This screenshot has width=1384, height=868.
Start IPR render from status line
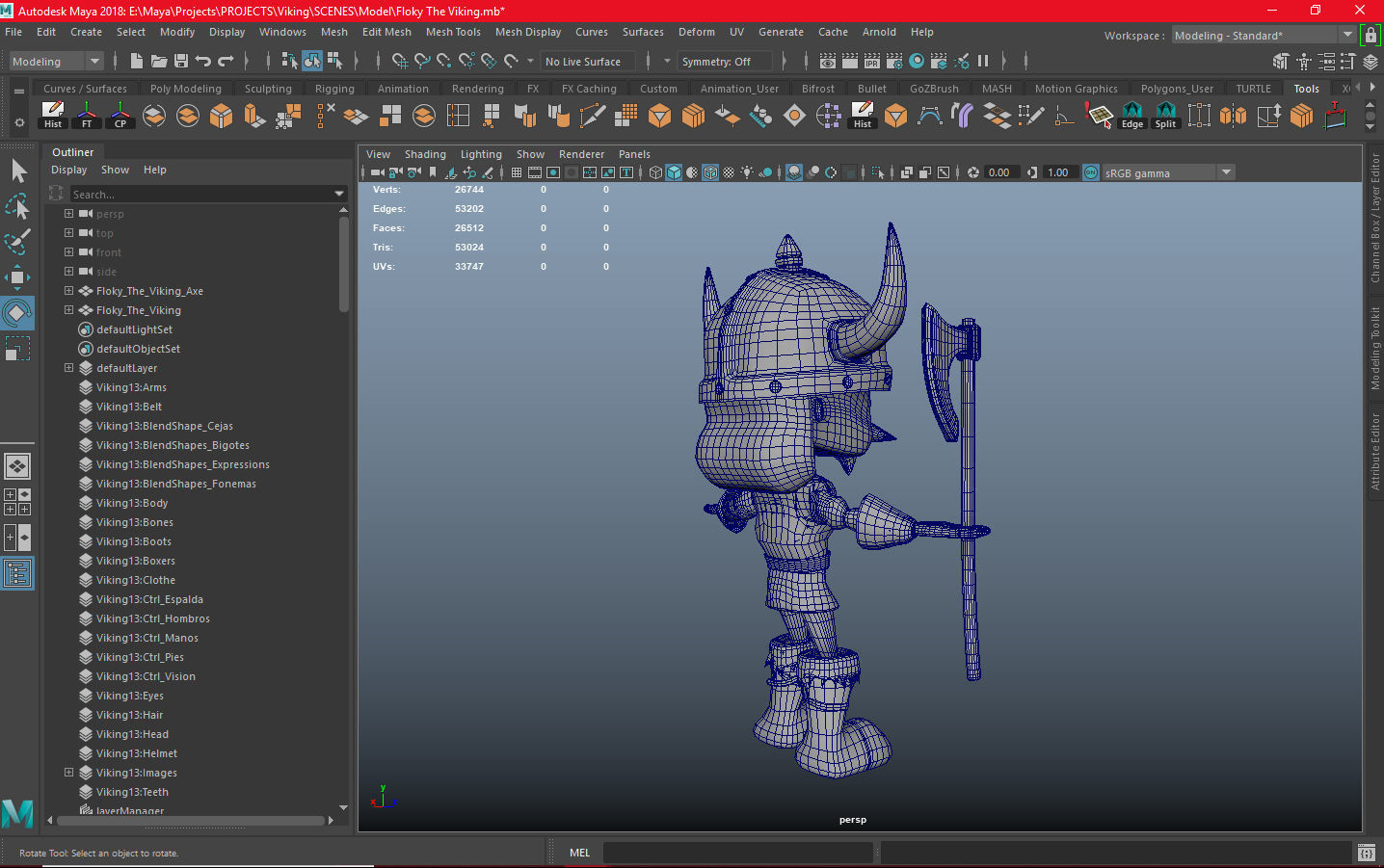[872, 61]
